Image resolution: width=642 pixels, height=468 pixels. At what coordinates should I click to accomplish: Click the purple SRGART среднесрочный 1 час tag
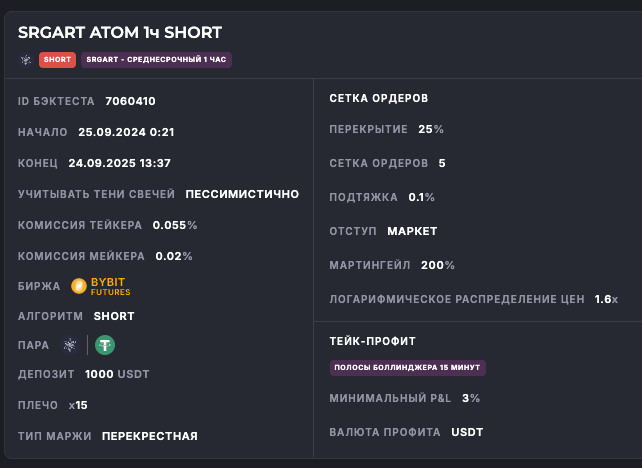[x=156, y=60]
